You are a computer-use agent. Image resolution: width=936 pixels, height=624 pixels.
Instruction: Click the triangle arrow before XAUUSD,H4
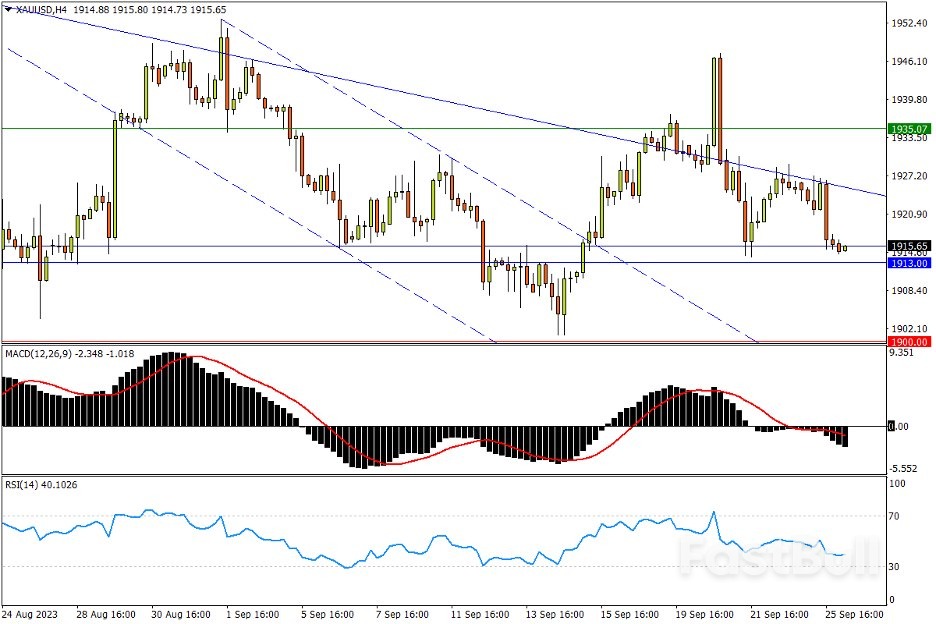(8, 11)
